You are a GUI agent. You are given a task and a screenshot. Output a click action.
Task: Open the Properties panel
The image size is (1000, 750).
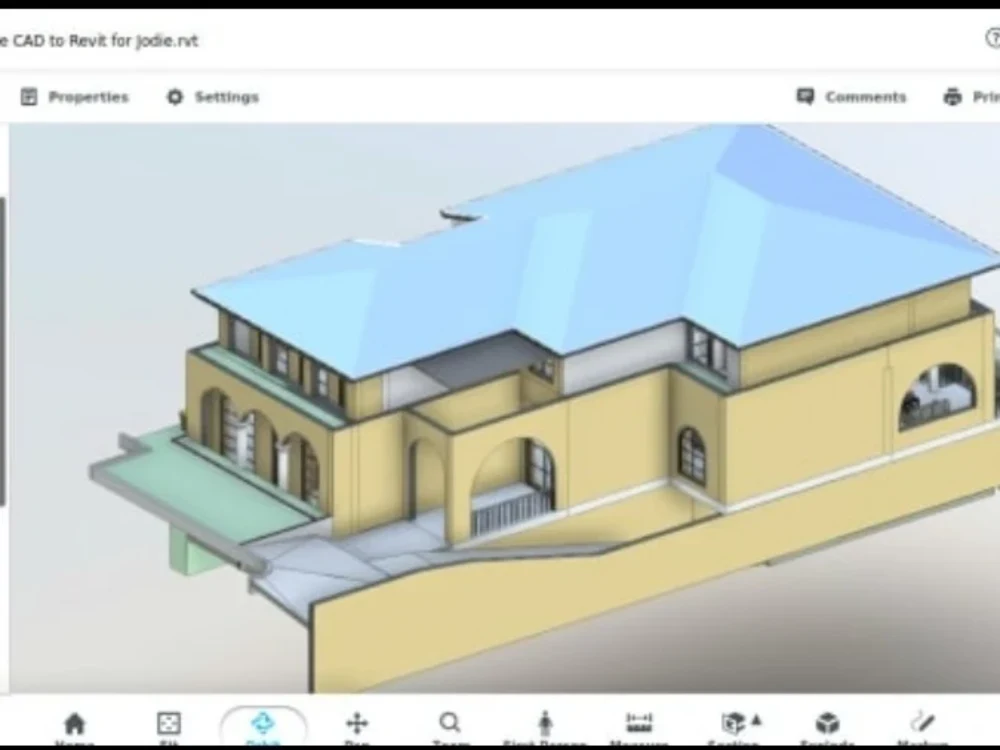pos(88,97)
